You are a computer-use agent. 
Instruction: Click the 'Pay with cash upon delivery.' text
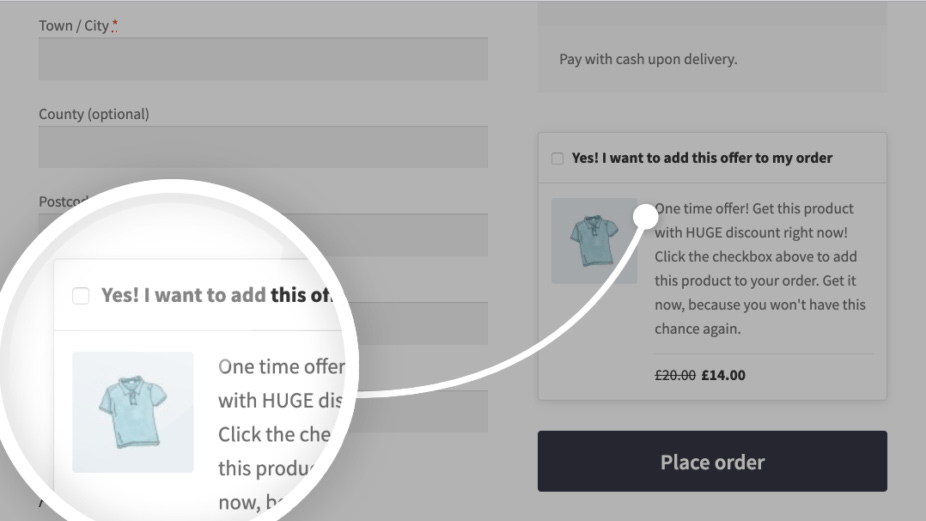click(x=648, y=59)
